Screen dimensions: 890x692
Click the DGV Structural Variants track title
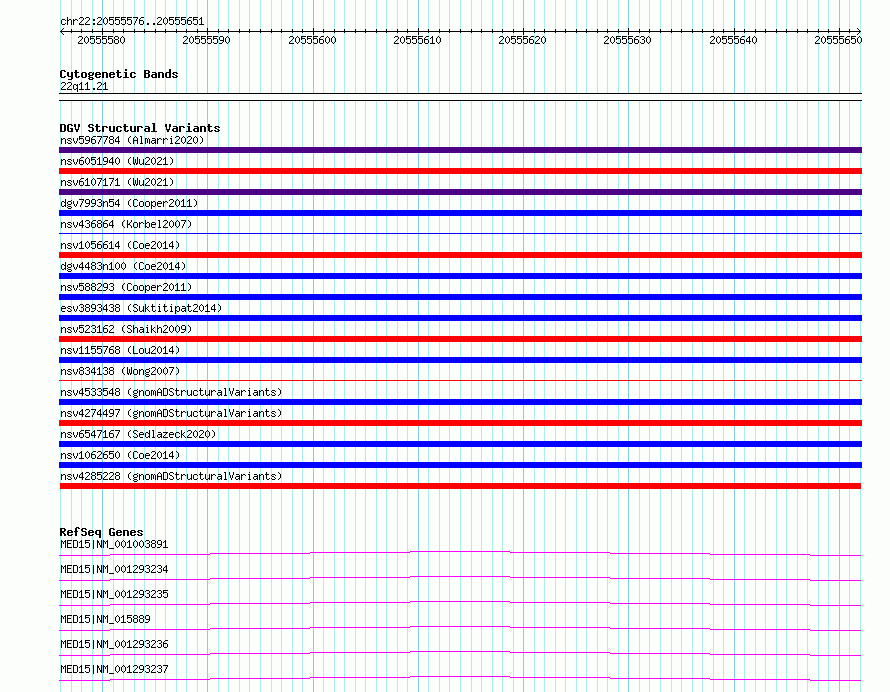140,128
